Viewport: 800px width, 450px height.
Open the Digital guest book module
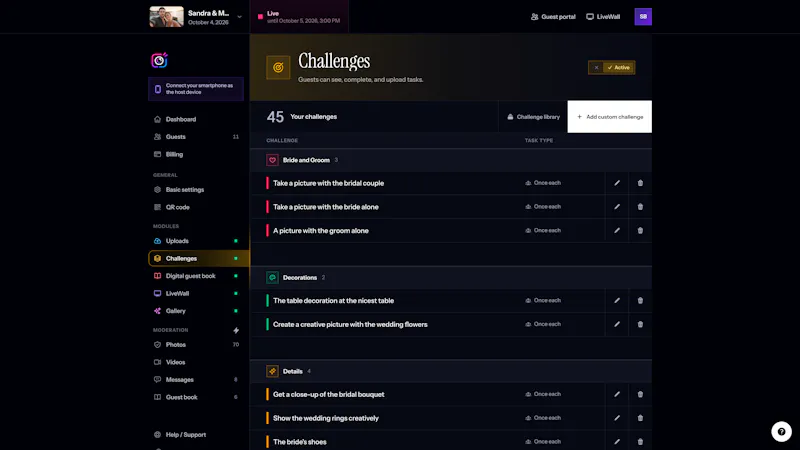tap(196, 276)
